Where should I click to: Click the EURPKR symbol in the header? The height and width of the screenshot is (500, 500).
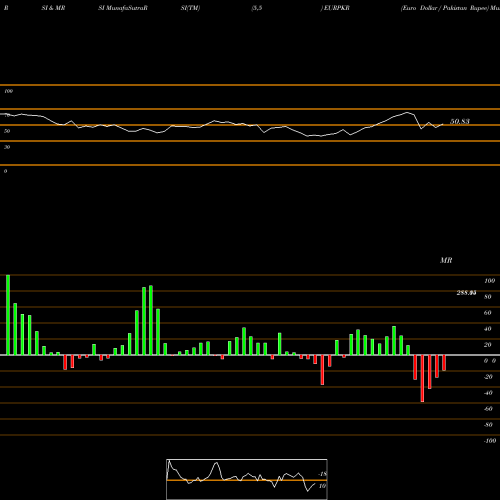(x=336, y=8)
